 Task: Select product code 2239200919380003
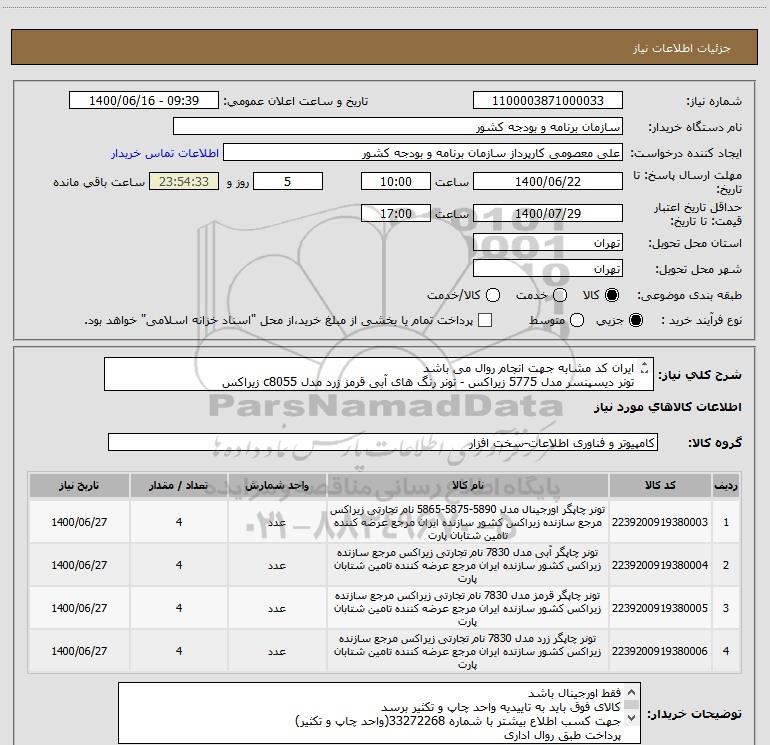tap(660, 522)
